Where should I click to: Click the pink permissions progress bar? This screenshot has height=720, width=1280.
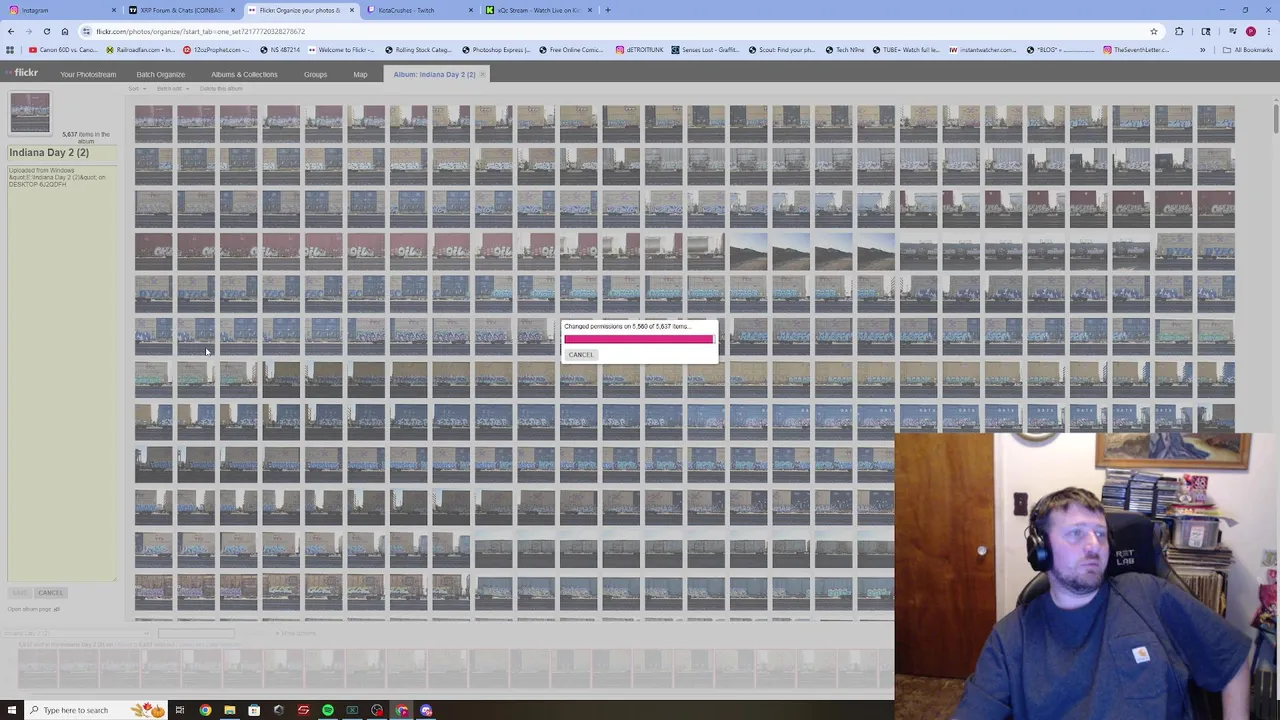[x=639, y=339]
